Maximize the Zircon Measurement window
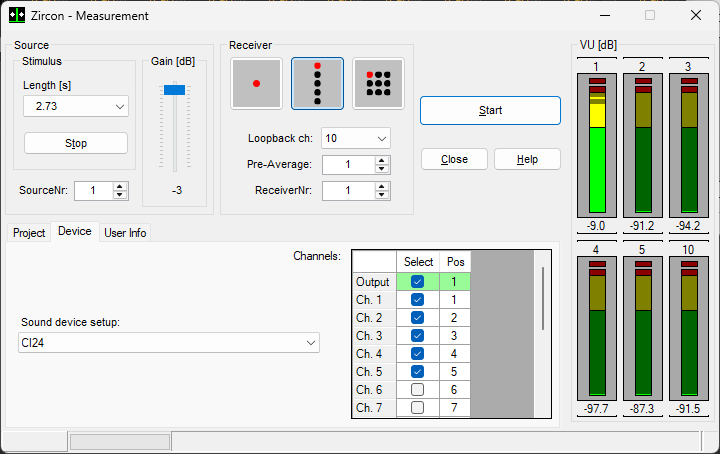The height and width of the screenshot is (454, 720). pyautogui.click(x=650, y=16)
